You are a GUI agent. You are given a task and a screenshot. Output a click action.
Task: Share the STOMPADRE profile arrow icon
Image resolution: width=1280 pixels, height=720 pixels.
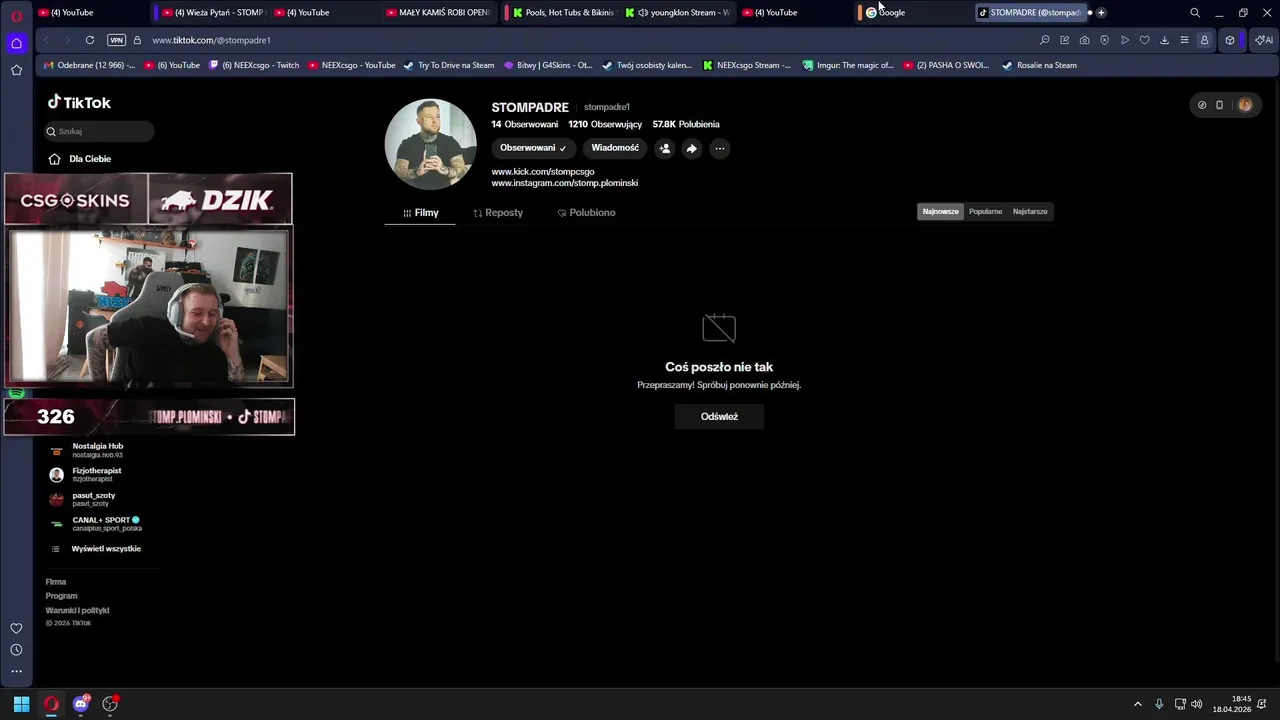[x=691, y=148]
